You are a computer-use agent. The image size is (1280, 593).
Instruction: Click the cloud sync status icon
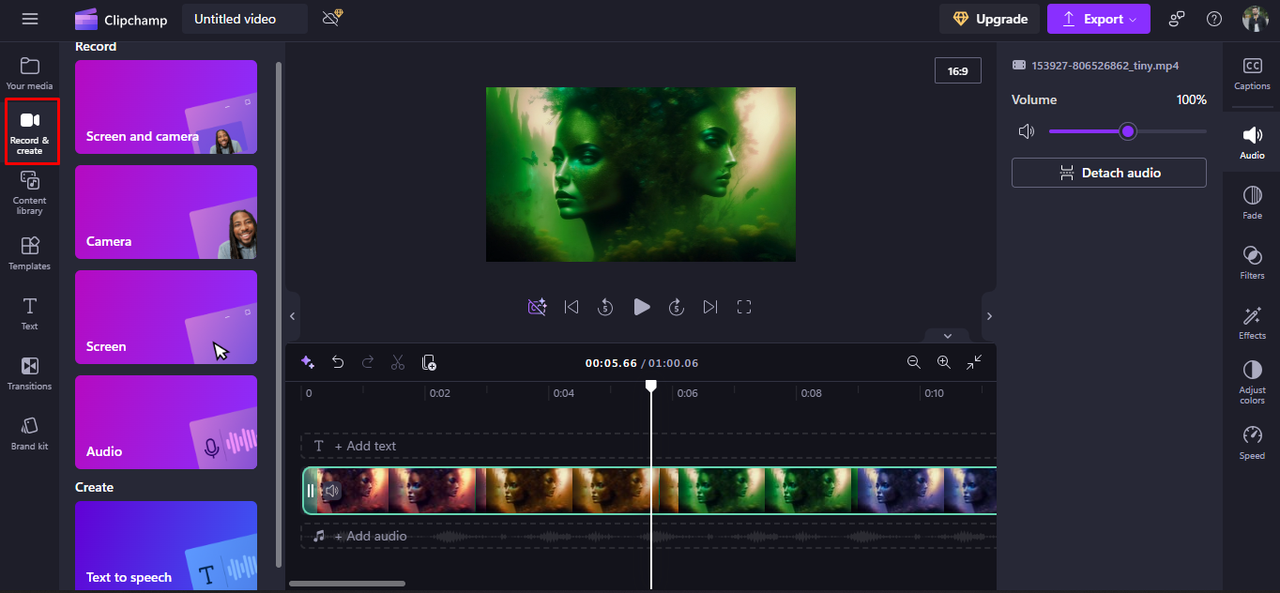(x=333, y=18)
